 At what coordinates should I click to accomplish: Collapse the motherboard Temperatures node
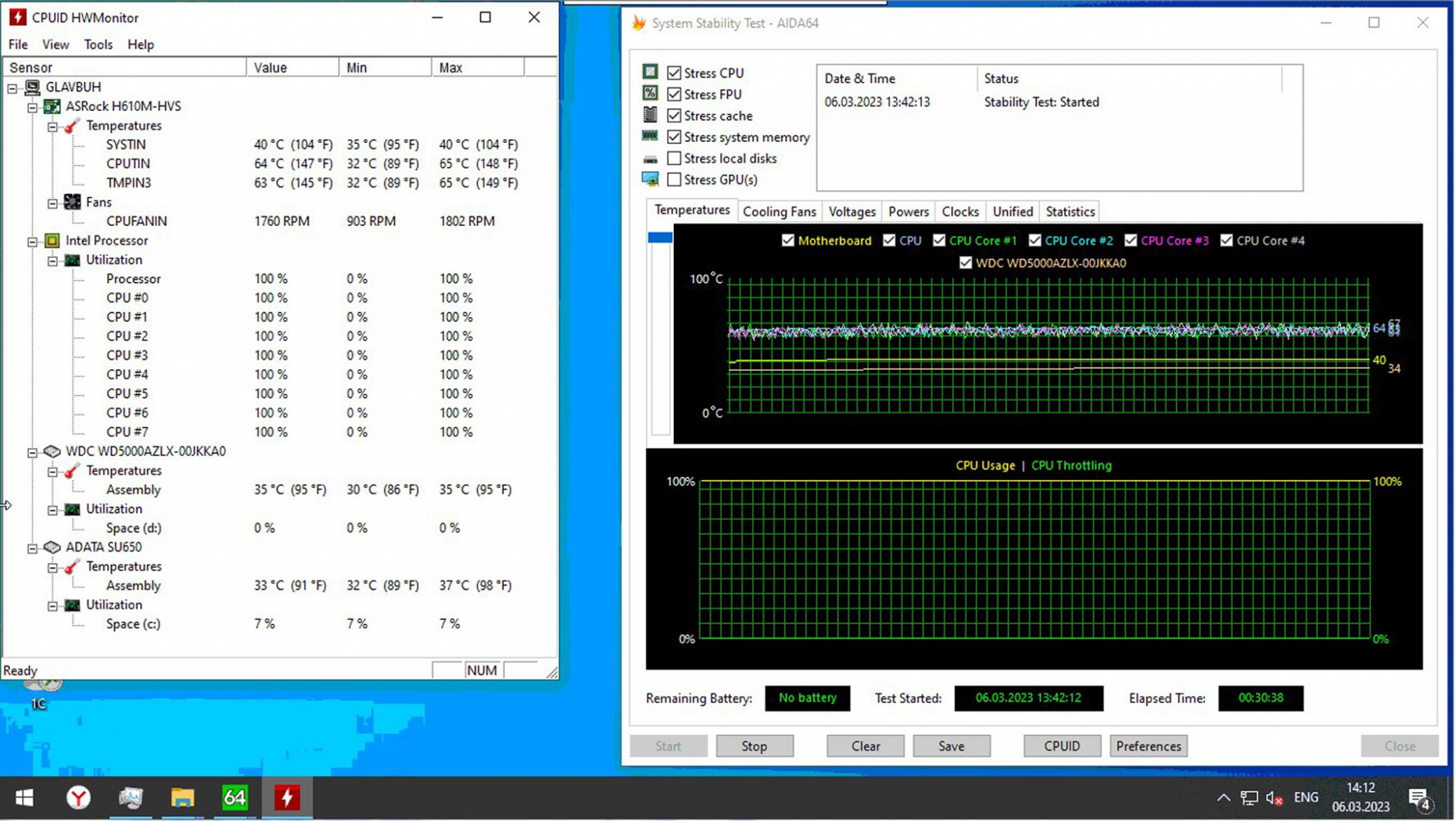[53, 127]
